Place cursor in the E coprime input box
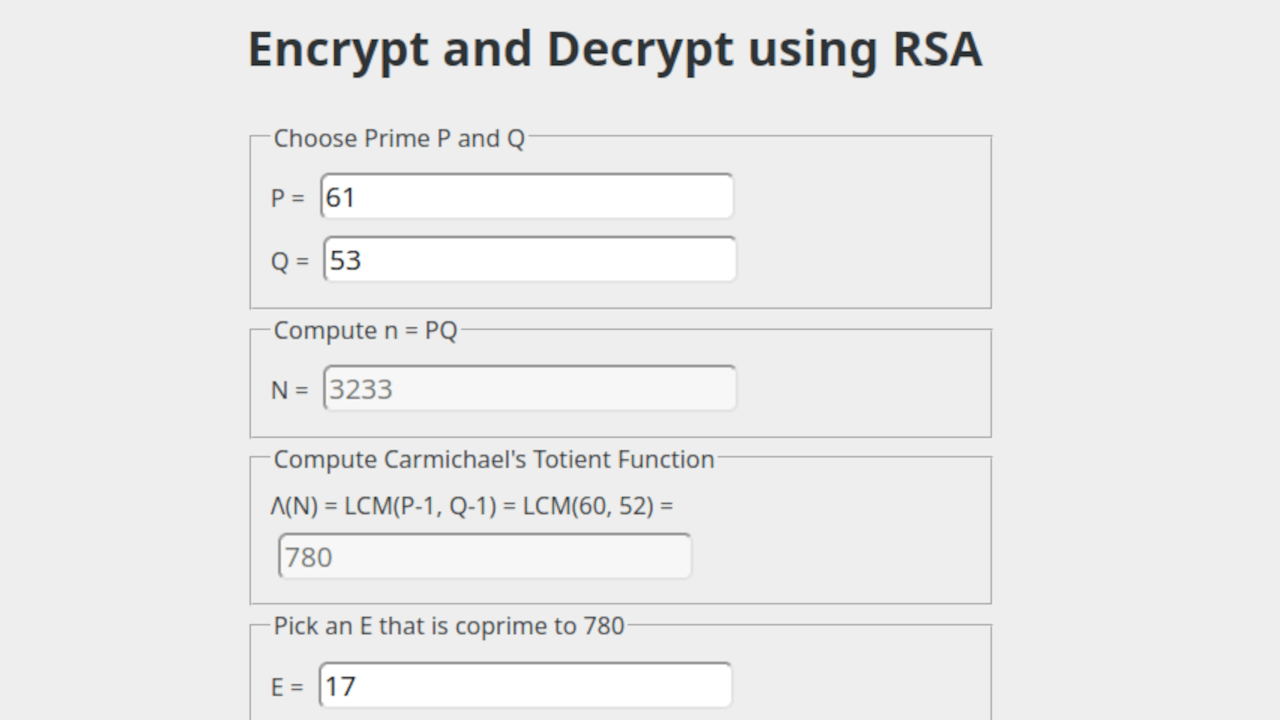The height and width of the screenshot is (720, 1280). coord(525,685)
